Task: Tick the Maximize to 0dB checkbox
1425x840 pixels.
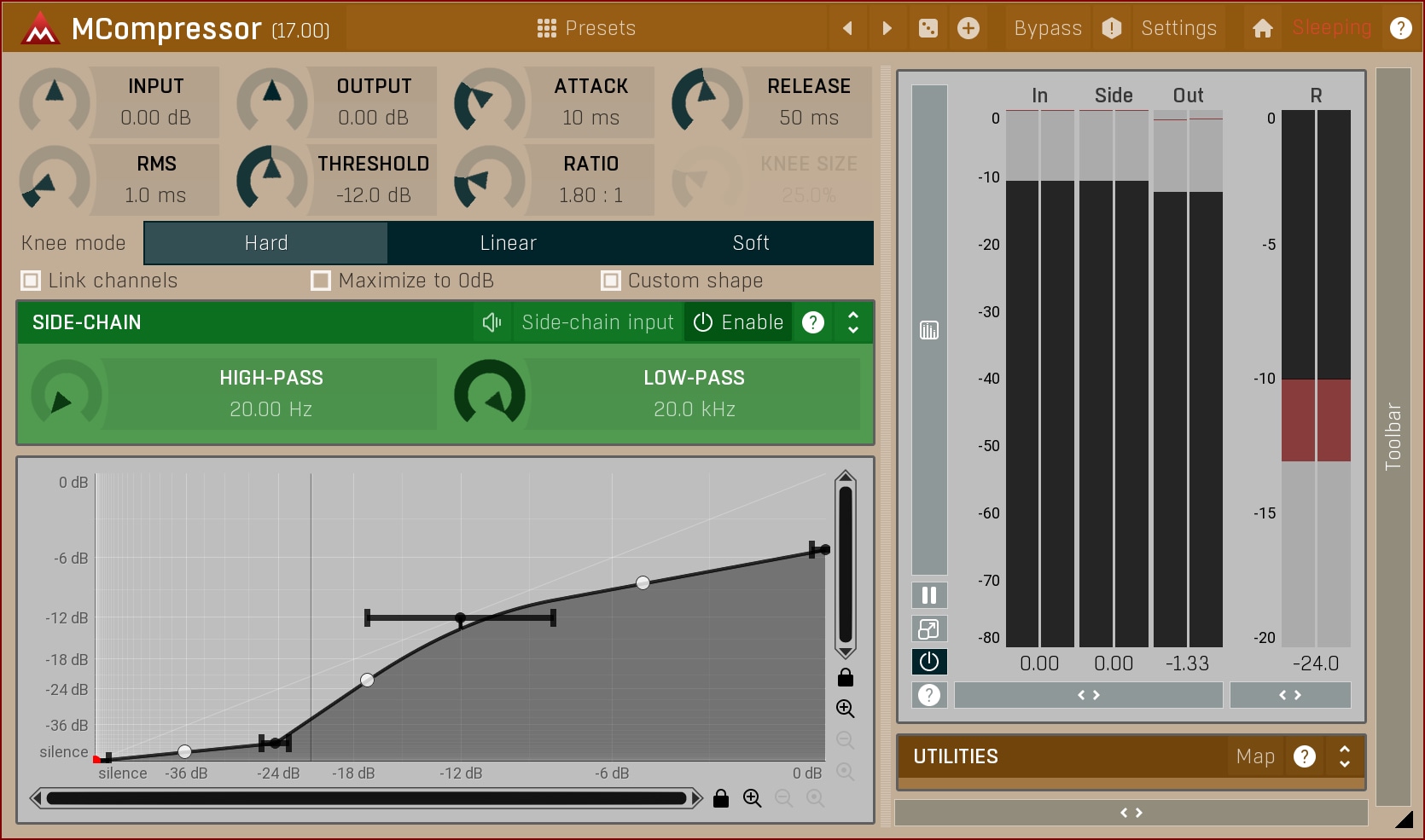Action: (x=321, y=281)
